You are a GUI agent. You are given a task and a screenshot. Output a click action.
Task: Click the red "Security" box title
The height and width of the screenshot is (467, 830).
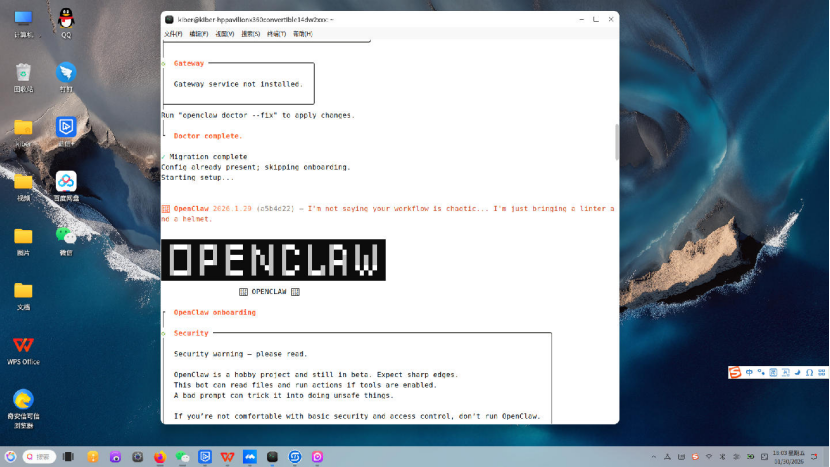[x=191, y=333]
